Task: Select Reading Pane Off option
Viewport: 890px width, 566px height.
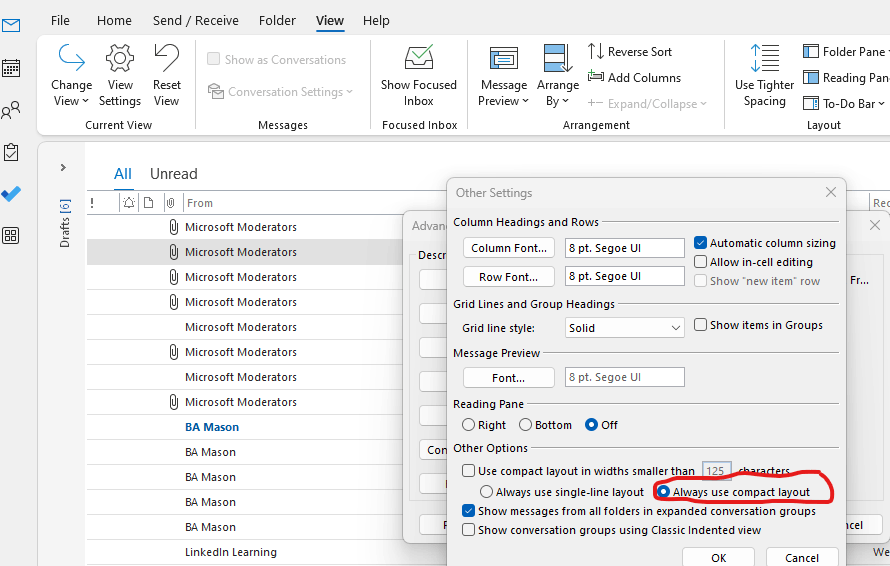Action: 591,425
